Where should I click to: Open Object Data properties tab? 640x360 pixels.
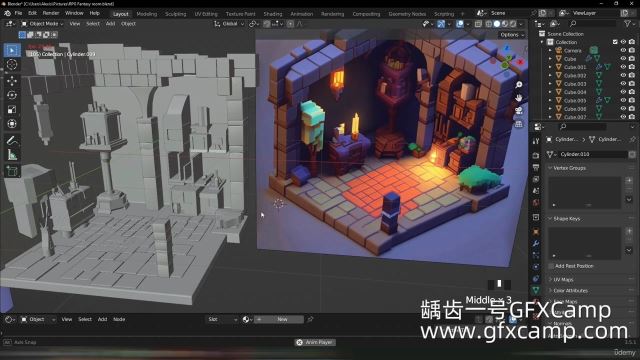point(536,290)
